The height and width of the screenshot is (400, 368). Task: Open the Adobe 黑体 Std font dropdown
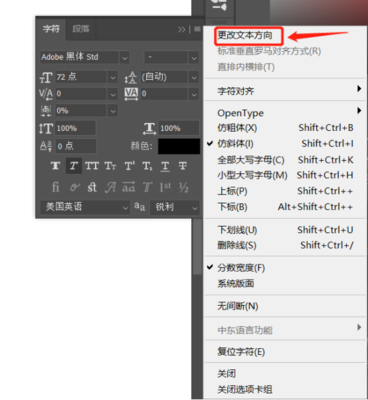coord(124,57)
